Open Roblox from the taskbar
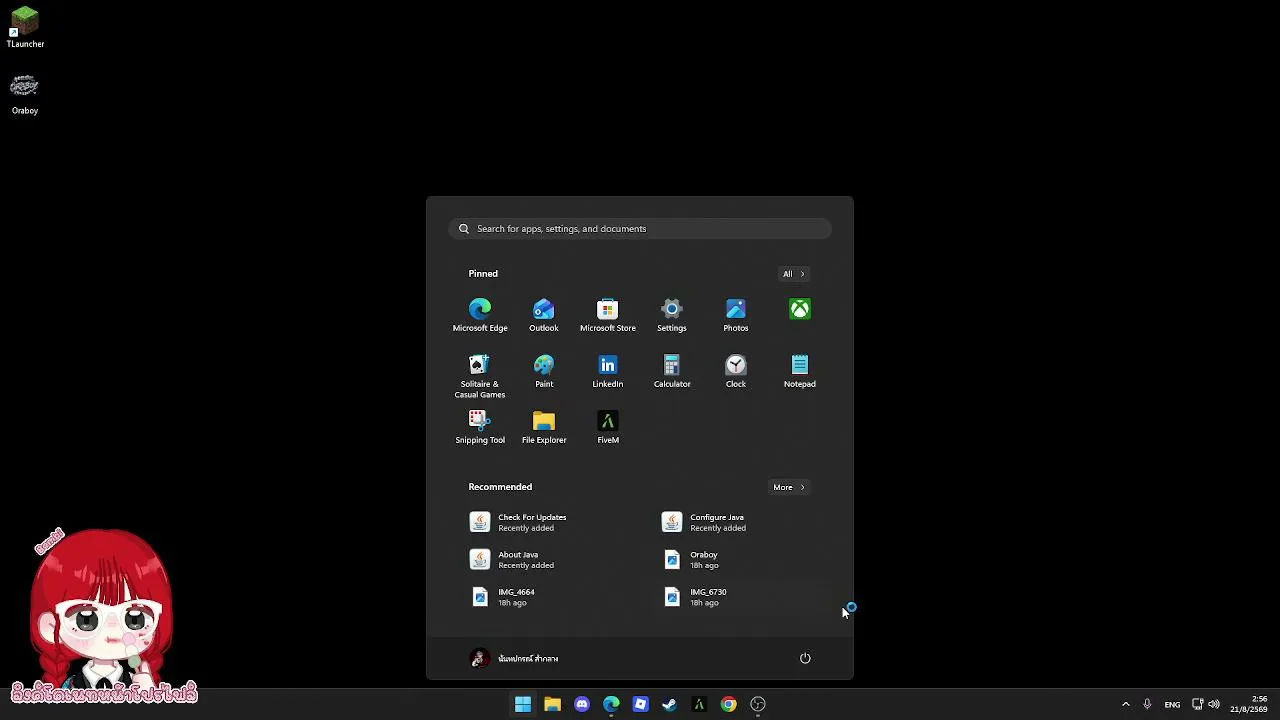The width and height of the screenshot is (1280, 720). pyautogui.click(x=641, y=704)
